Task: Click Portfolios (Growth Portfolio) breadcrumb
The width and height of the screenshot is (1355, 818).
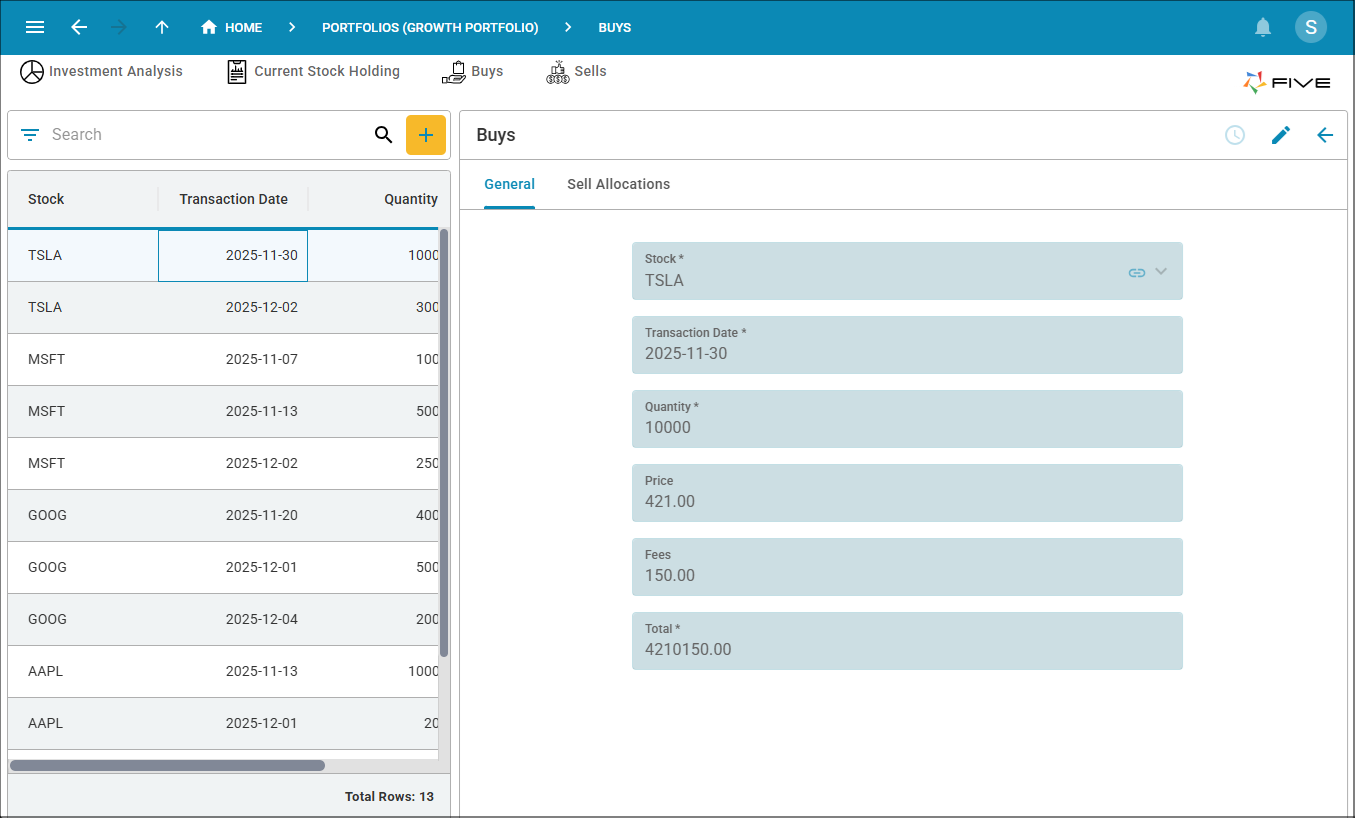Action: (x=430, y=28)
